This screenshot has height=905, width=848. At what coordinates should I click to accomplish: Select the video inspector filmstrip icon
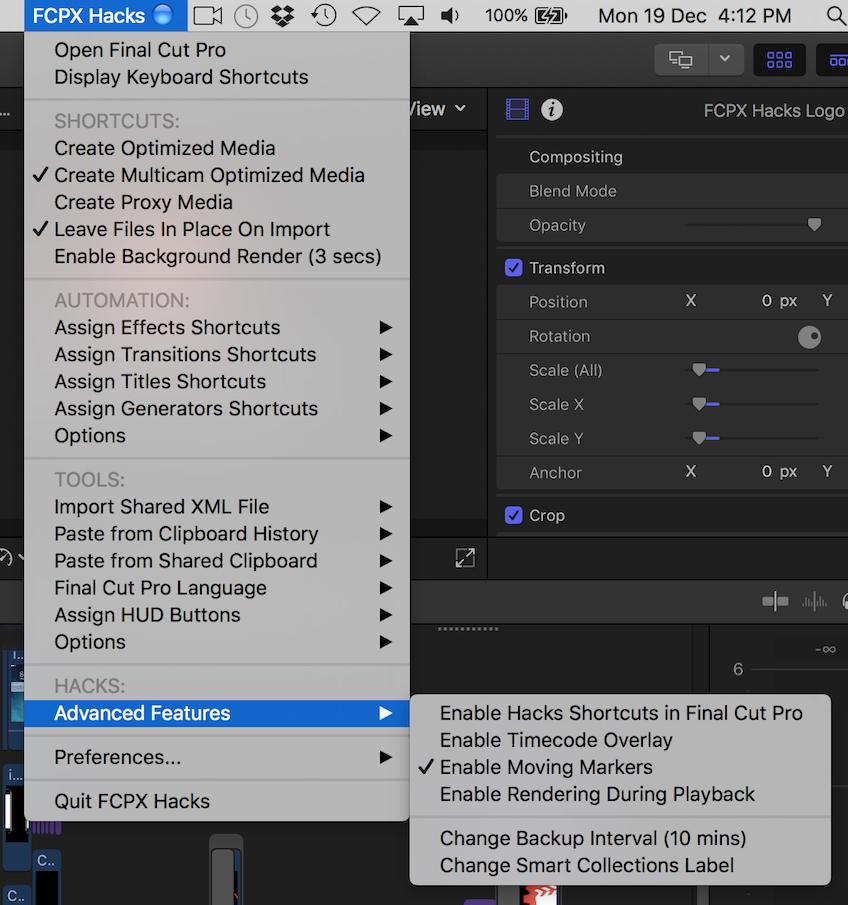pyautogui.click(x=517, y=110)
